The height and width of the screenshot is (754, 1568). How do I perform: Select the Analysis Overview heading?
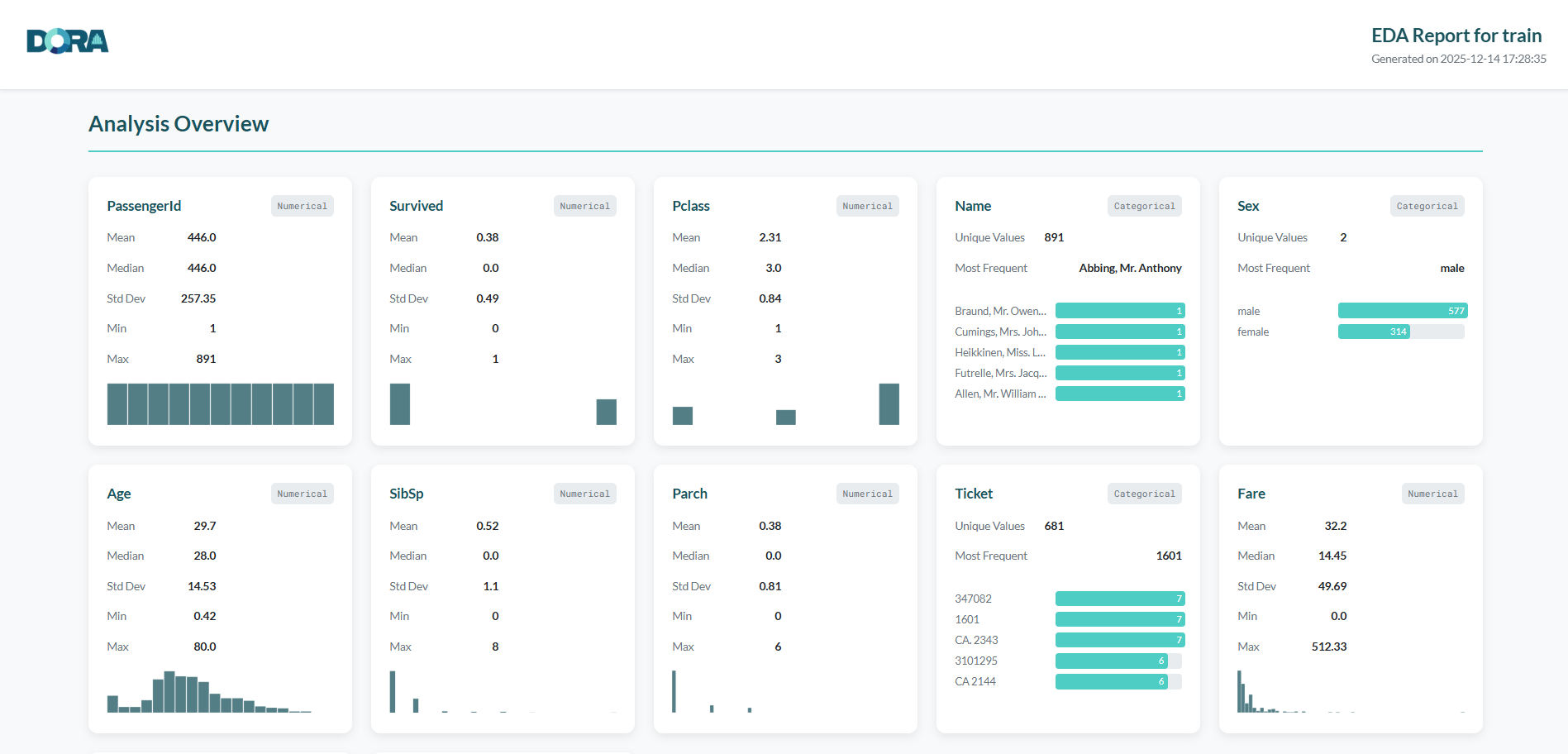click(x=179, y=123)
